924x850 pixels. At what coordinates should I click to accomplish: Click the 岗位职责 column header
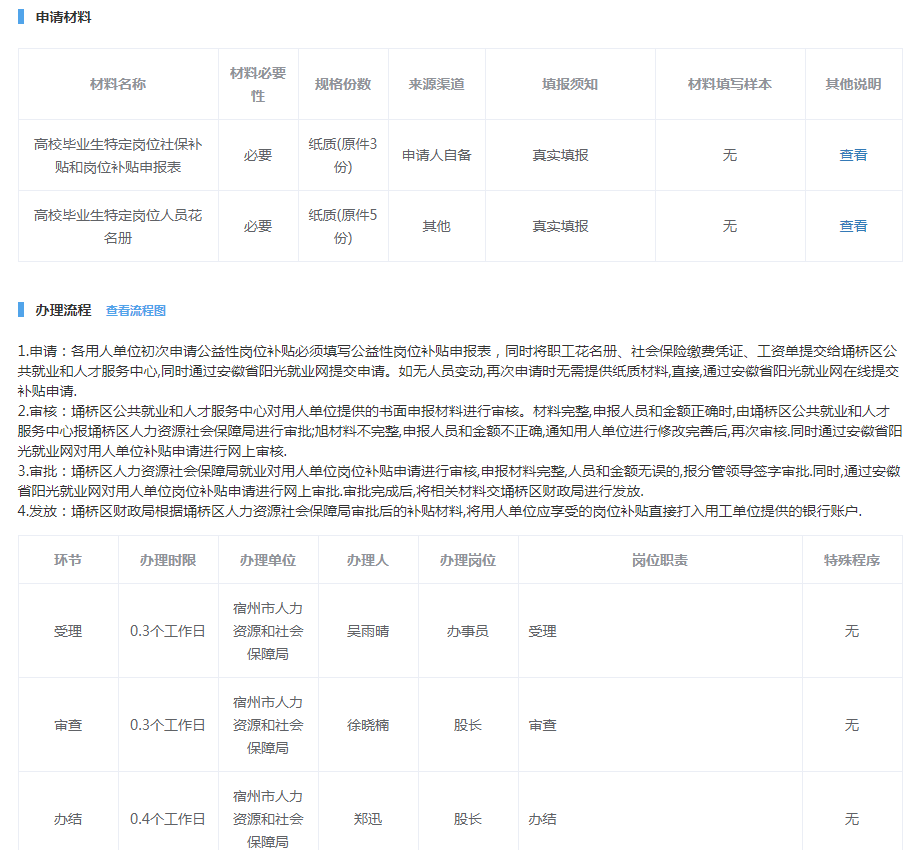click(x=659, y=560)
